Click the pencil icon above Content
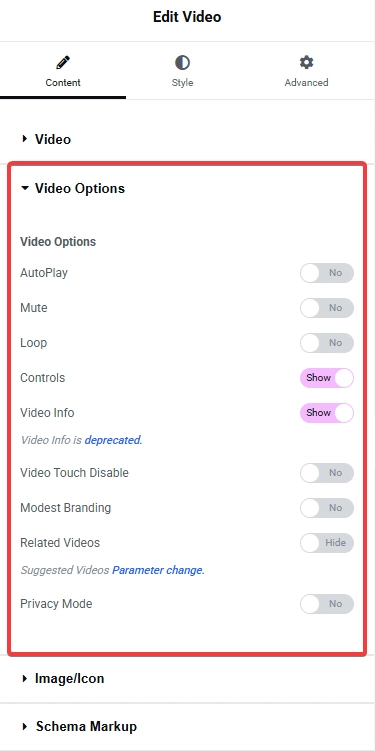Screen dimensions: 375x751 63,62
